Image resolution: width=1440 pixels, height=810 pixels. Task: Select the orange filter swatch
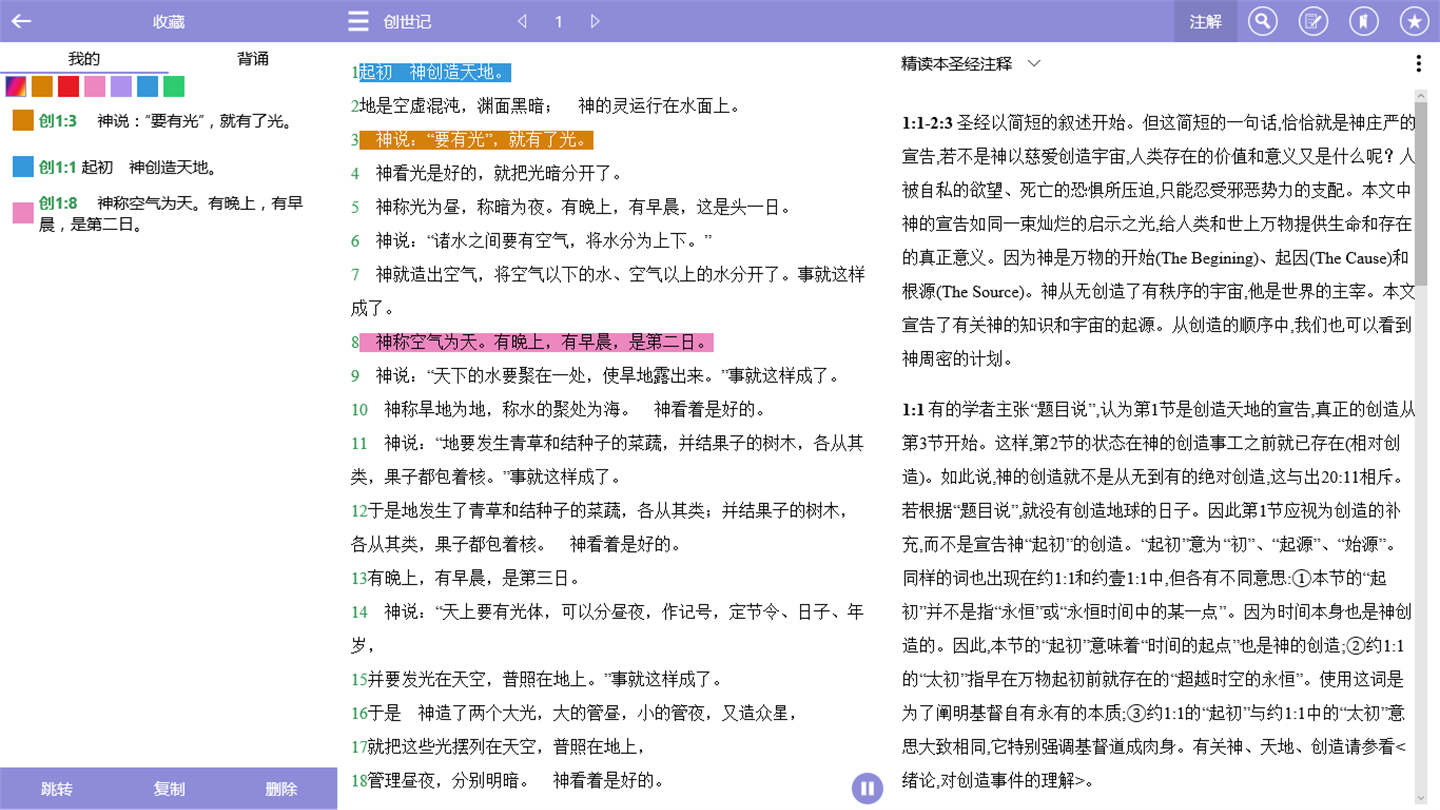(x=42, y=86)
